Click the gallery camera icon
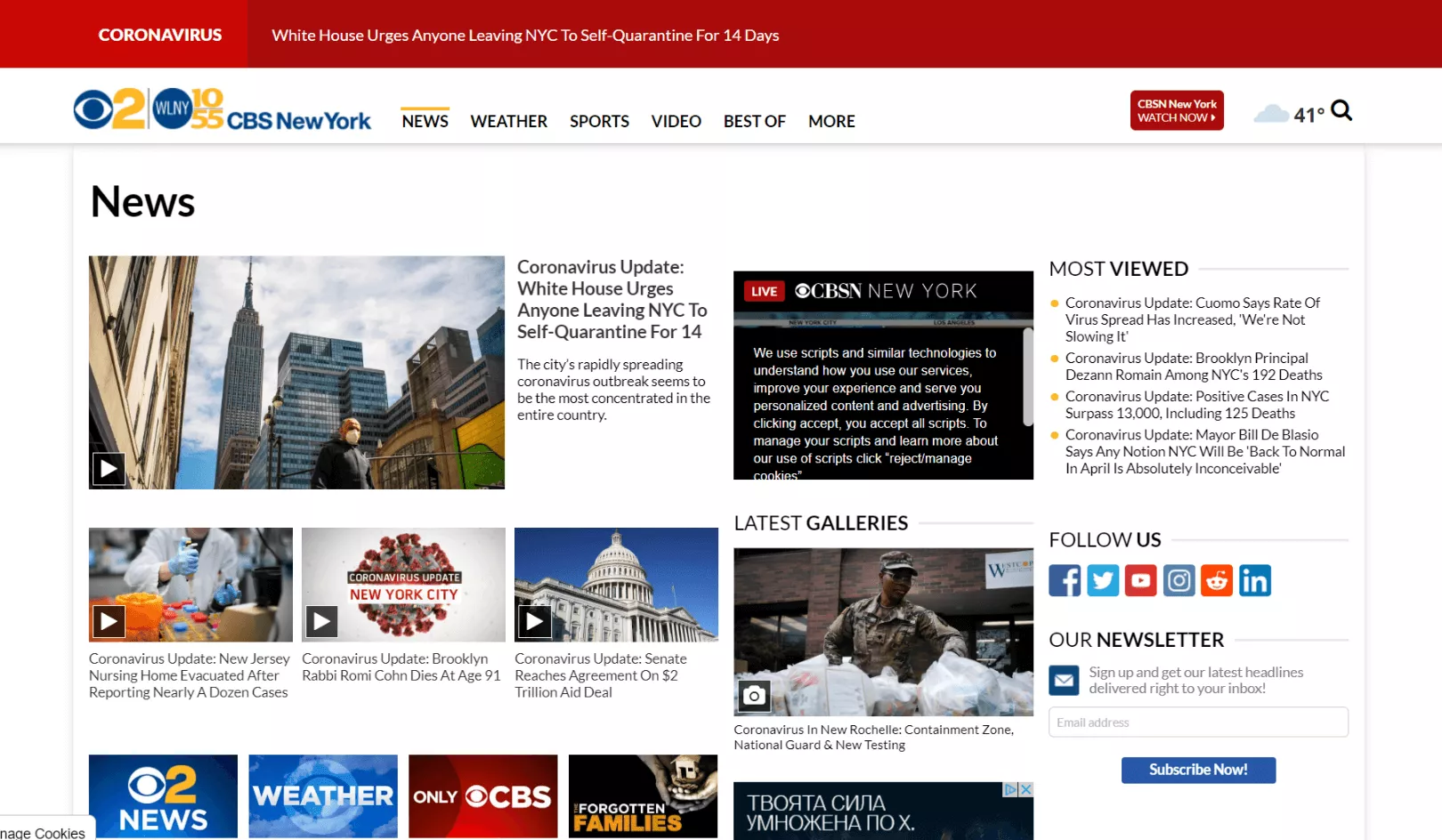Viewport: 1442px width, 840px height. [754, 696]
